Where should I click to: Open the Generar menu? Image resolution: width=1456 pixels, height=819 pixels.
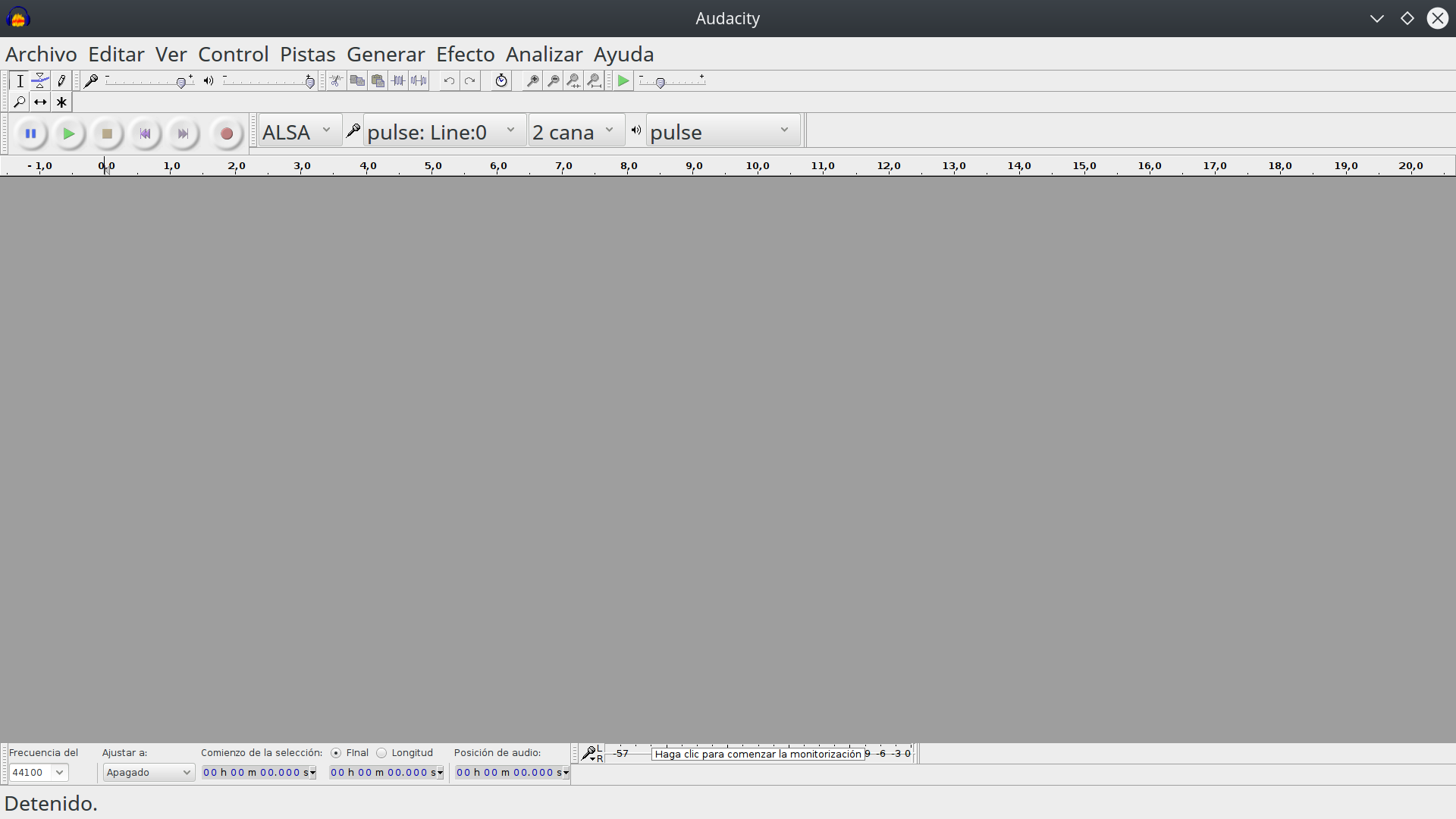385,55
